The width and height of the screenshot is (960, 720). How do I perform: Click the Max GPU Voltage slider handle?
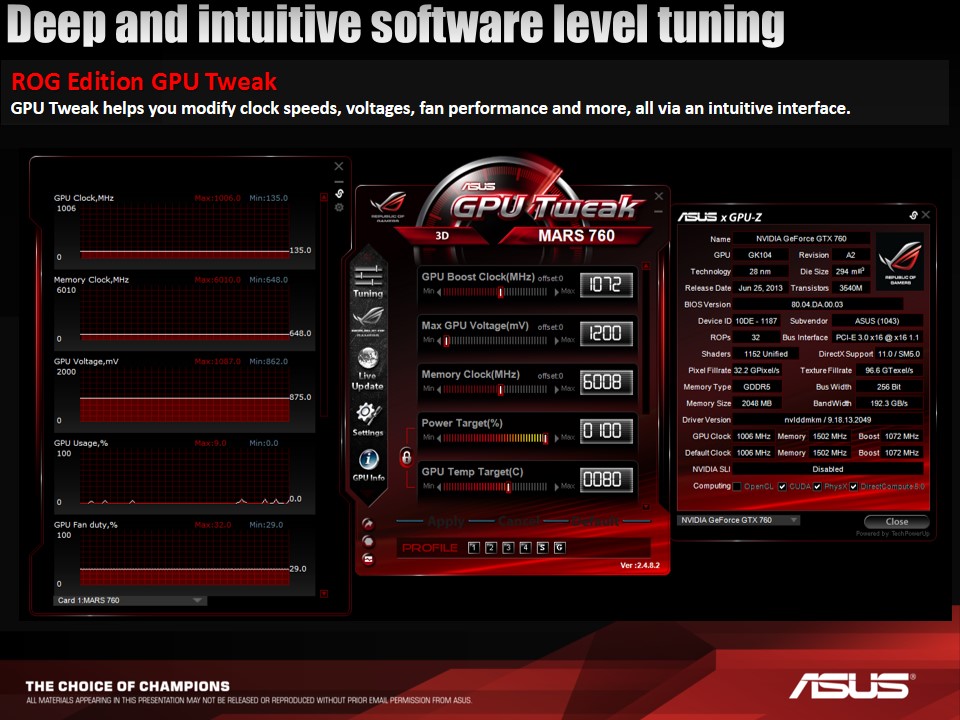pos(446,341)
